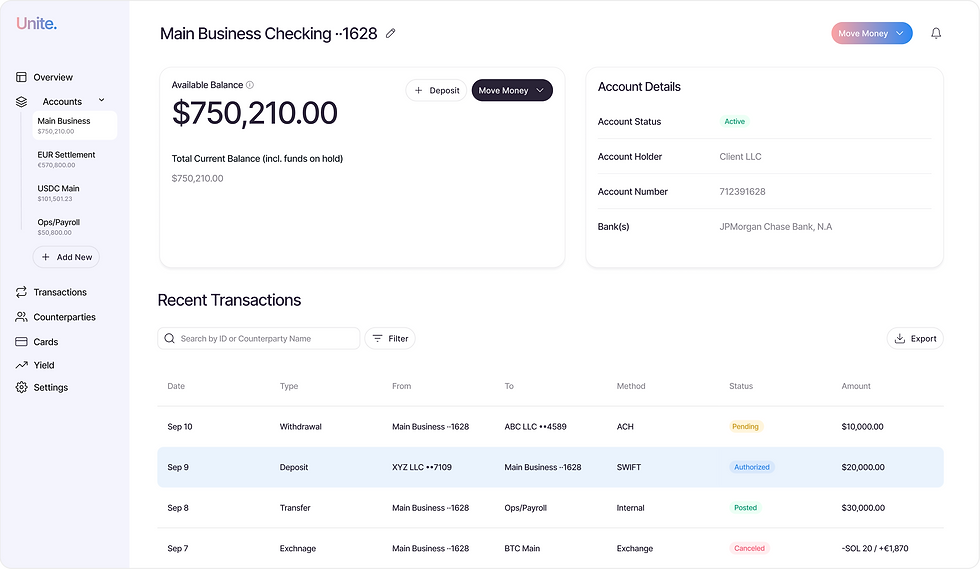Viewport: 980px width, 569px height.
Task: Click the $20,000.00 amount
Action: tap(863, 467)
